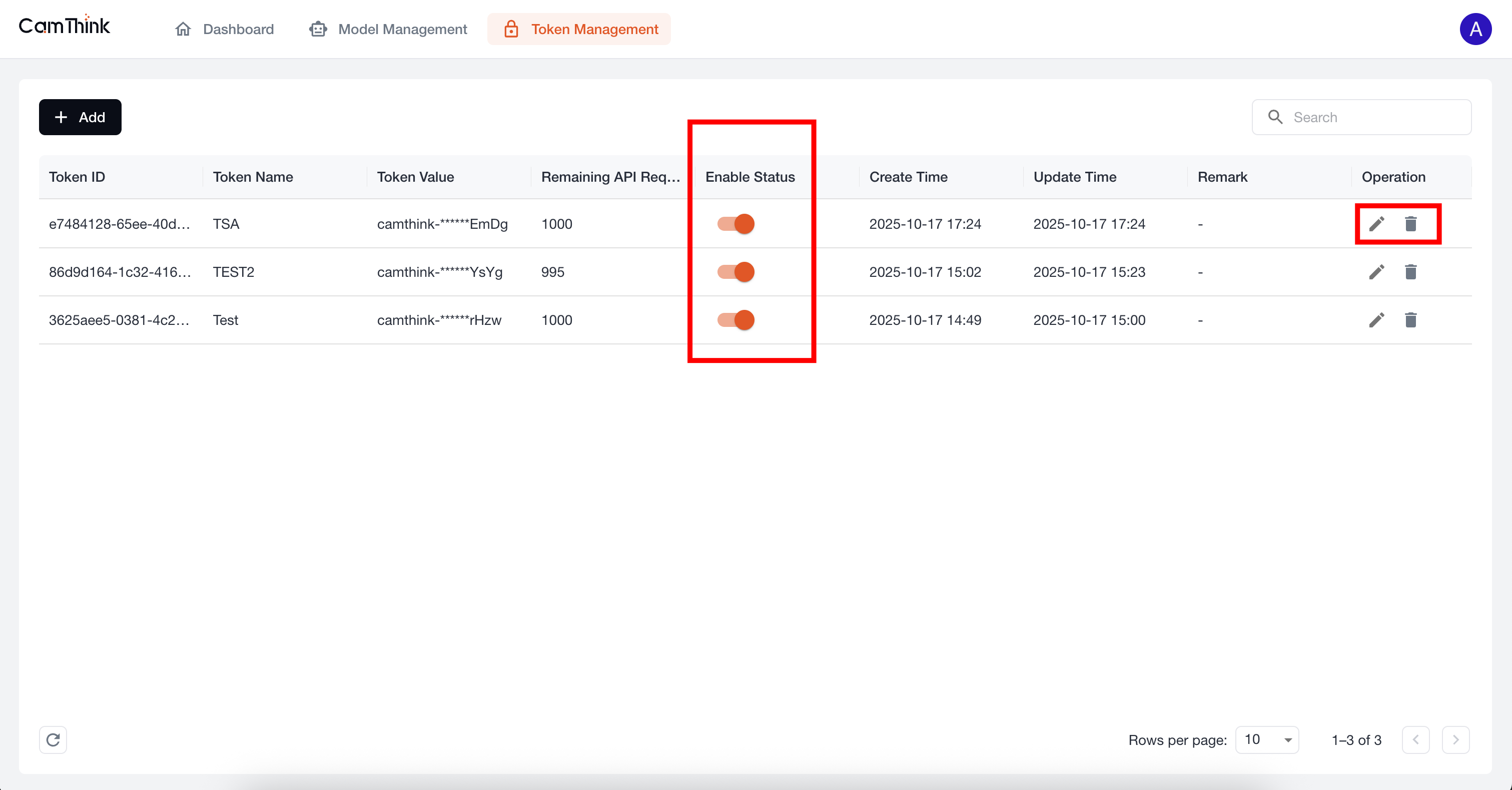This screenshot has width=1512, height=790.
Task: Turn off the Test token
Action: 735,320
